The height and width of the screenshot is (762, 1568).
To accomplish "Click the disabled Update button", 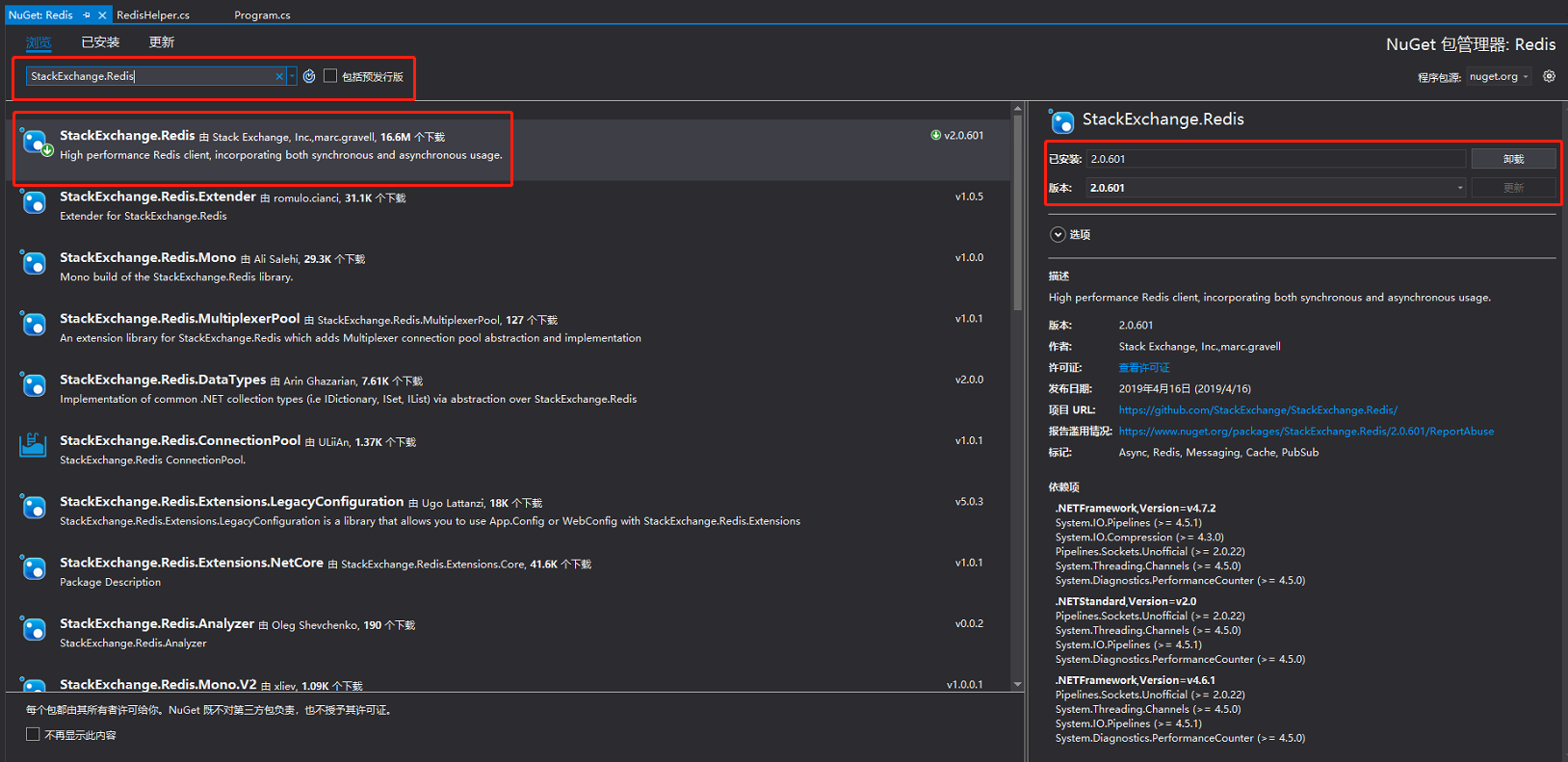I will coord(1514,188).
